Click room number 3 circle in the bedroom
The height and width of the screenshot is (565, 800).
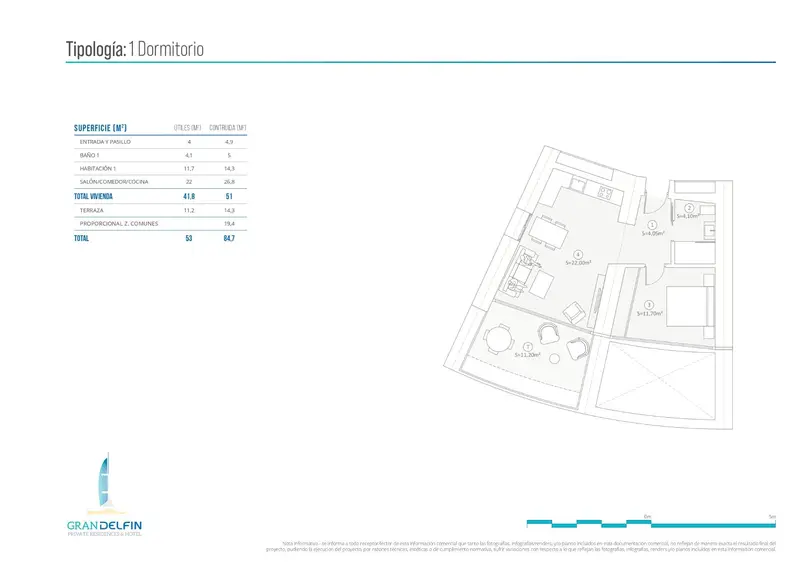click(649, 304)
